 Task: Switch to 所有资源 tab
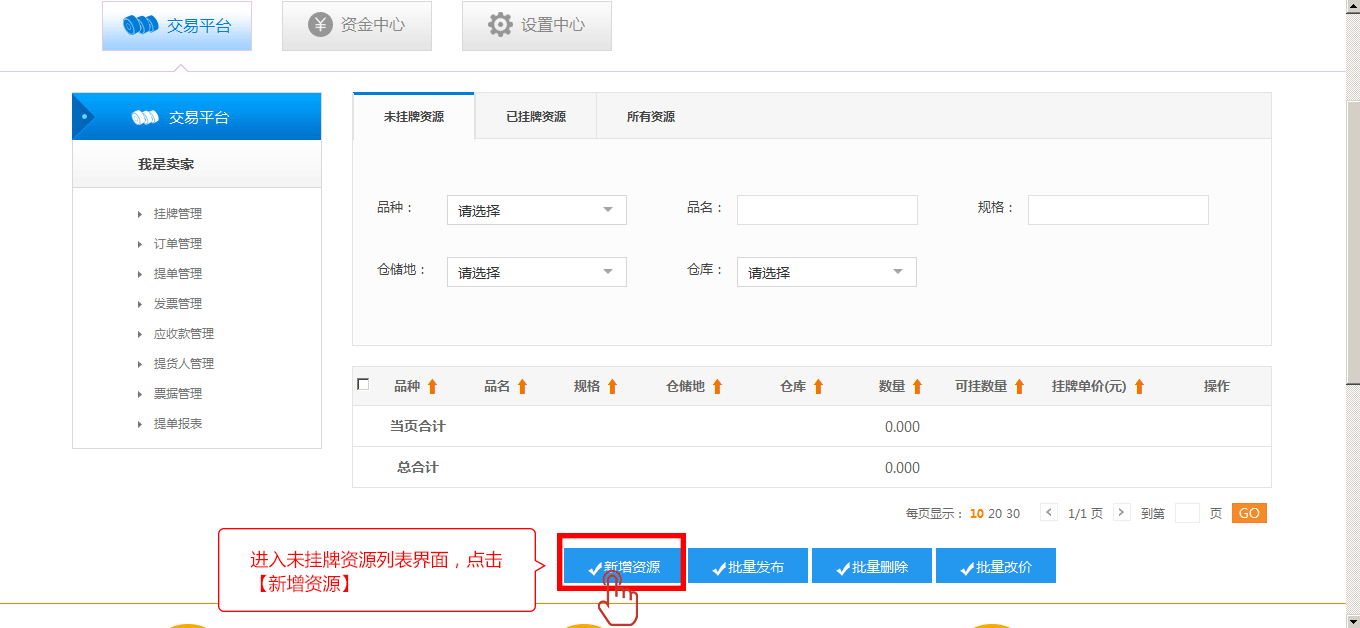point(650,117)
